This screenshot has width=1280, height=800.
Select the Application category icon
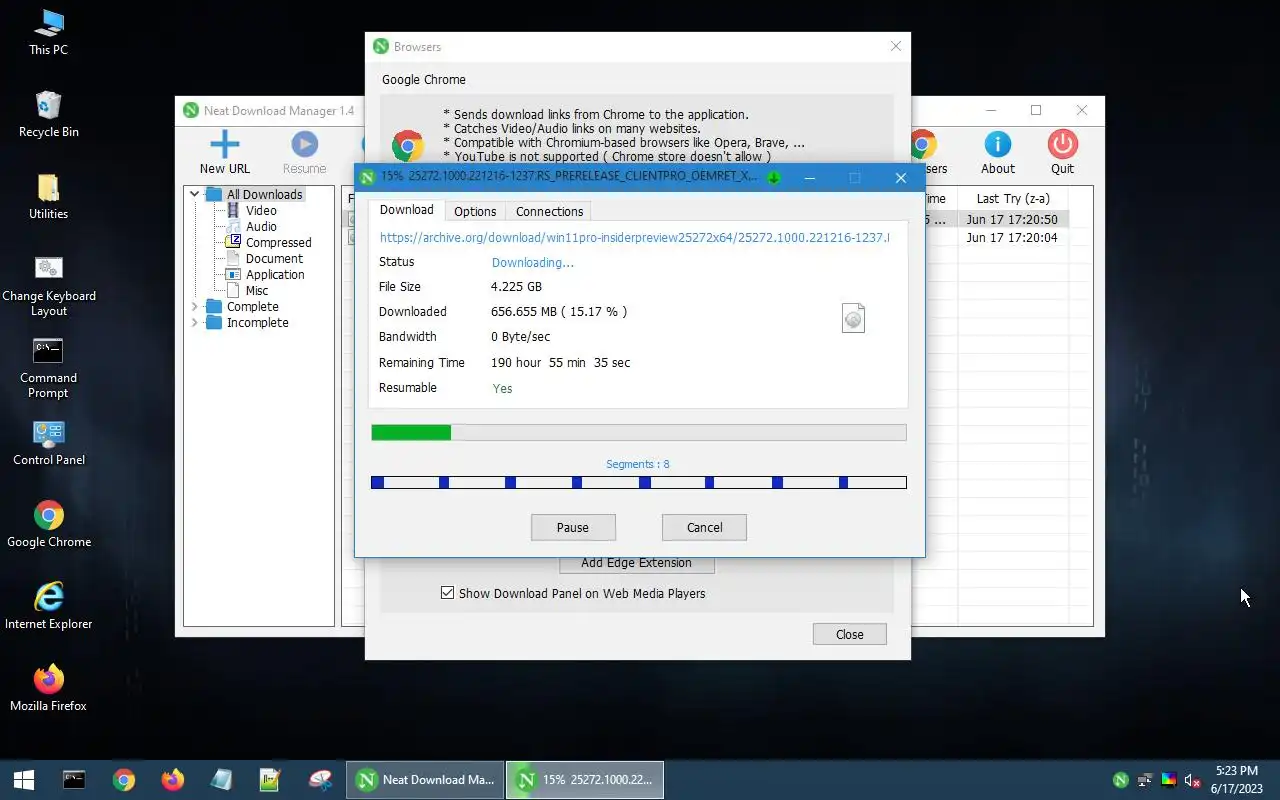(233, 274)
